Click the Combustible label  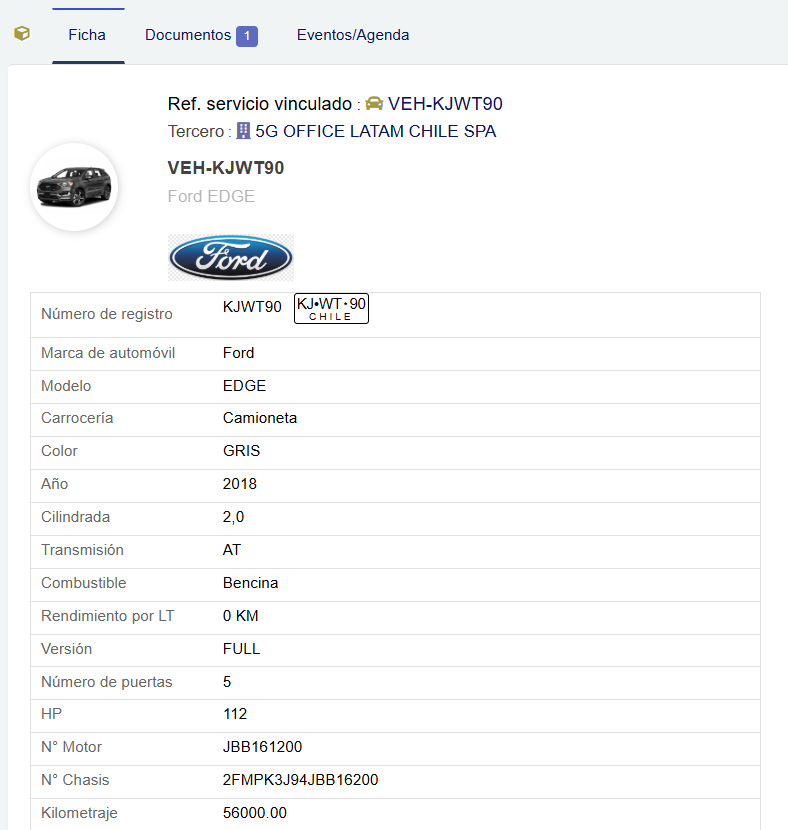(x=84, y=583)
